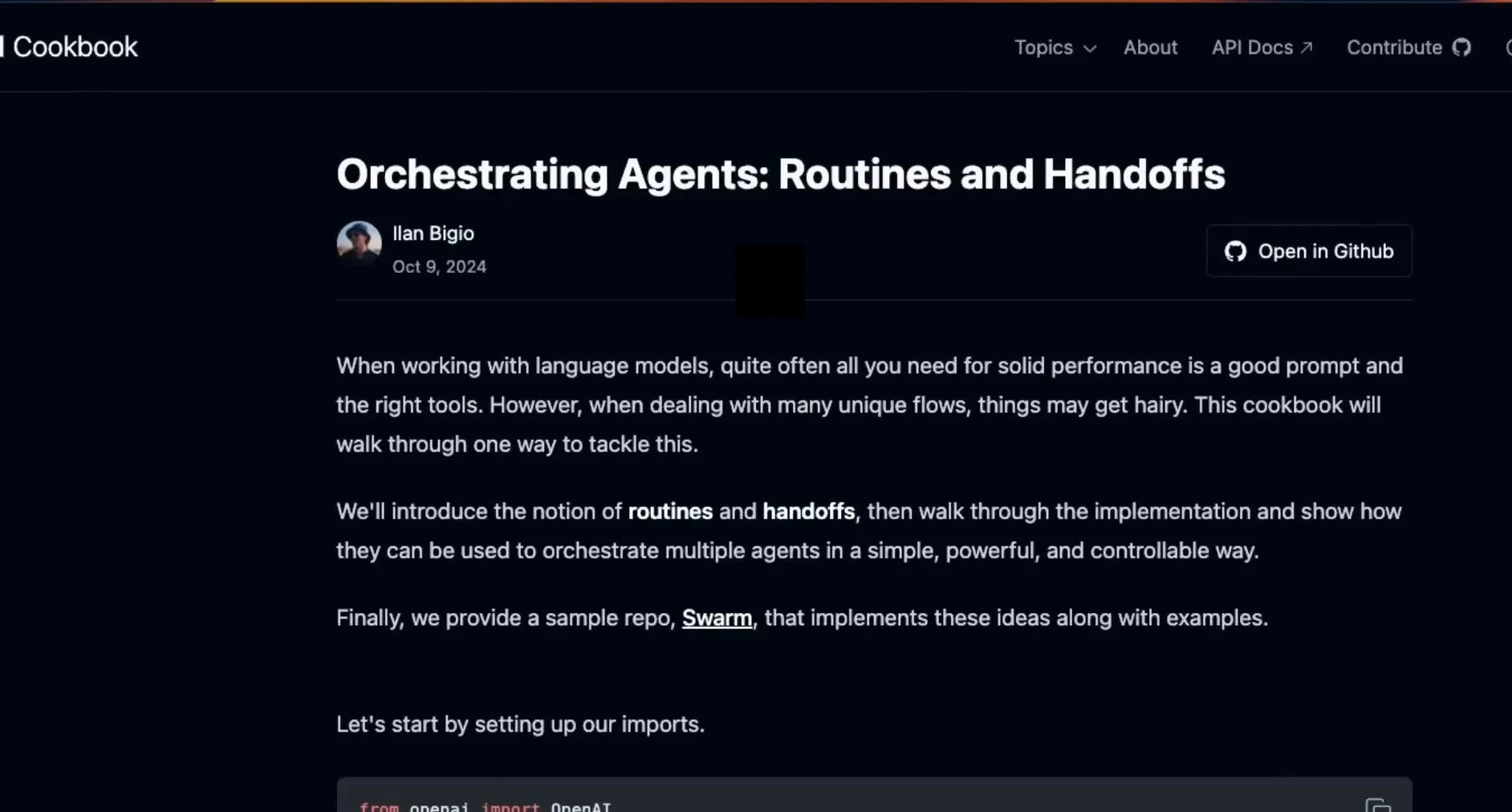Click Ilan Bigio's profile avatar

(x=358, y=243)
